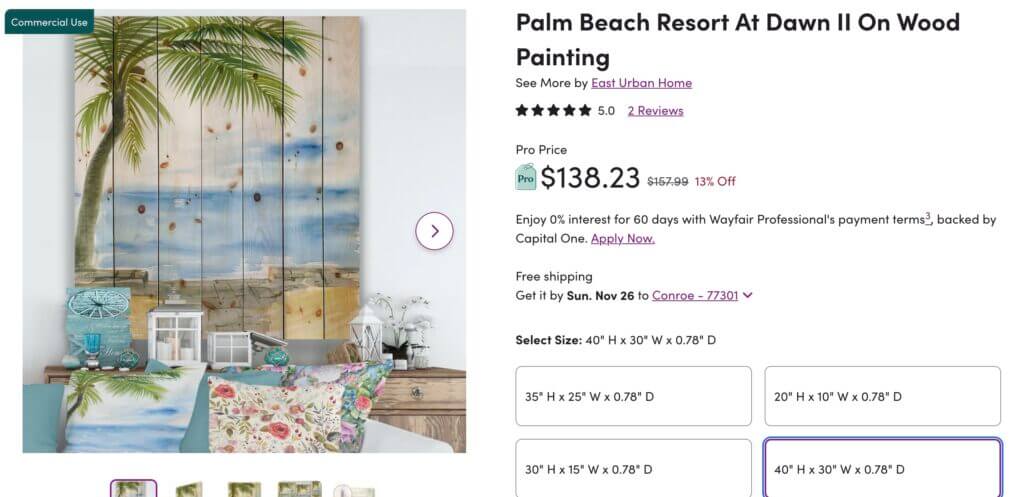Select size 20" H x 10" W
This screenshot has width=1024, height=497.
tap(883, 396)
